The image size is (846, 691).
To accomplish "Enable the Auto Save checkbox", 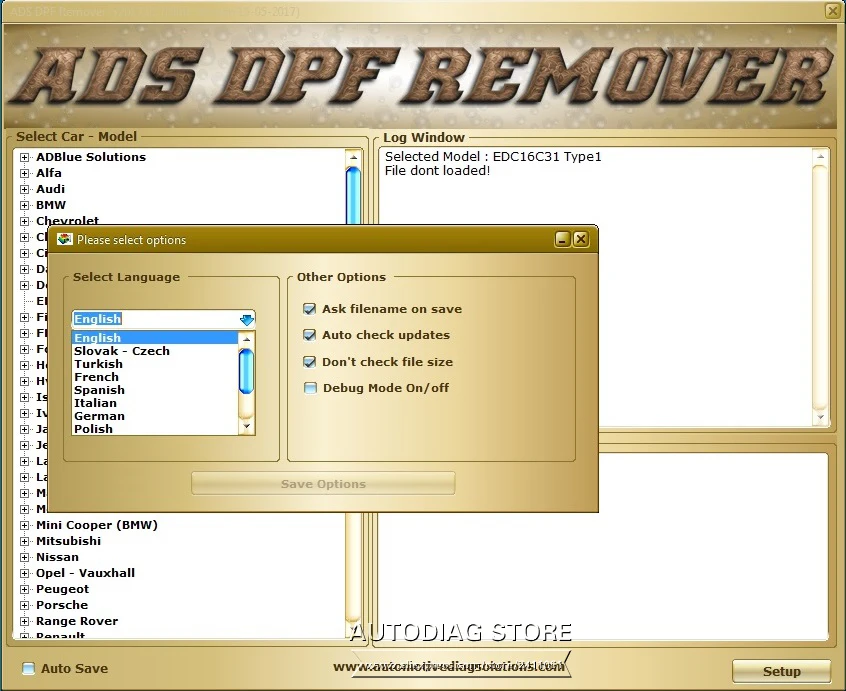I will coord(29,668).
